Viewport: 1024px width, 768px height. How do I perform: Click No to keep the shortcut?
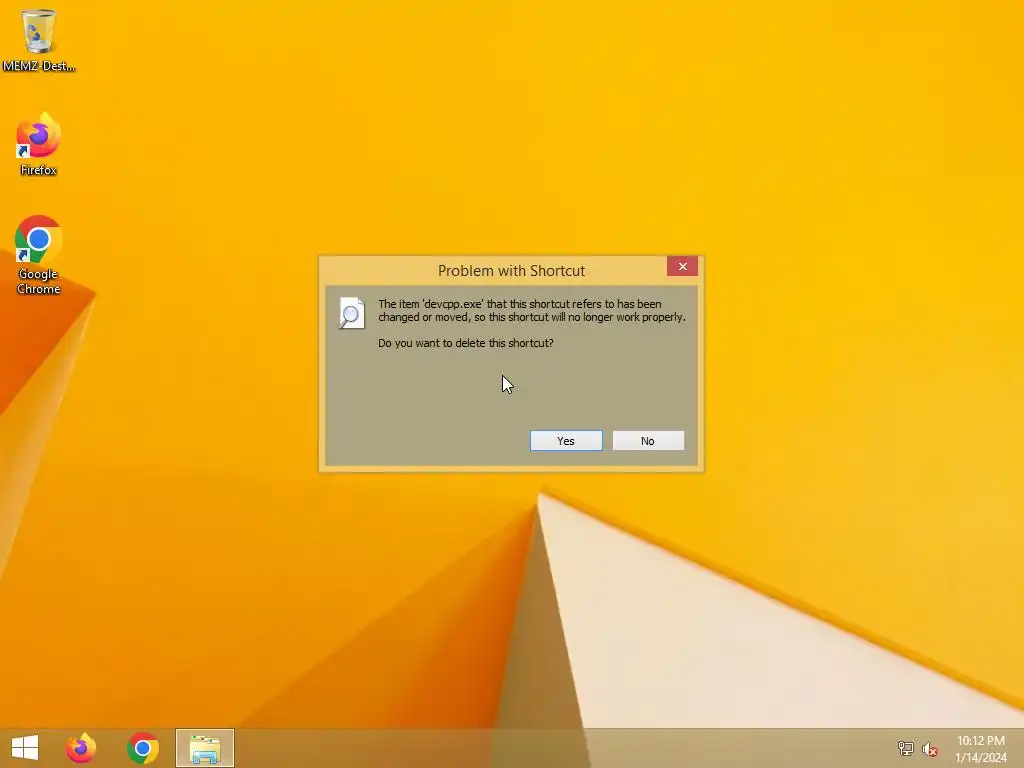[648, 441]
